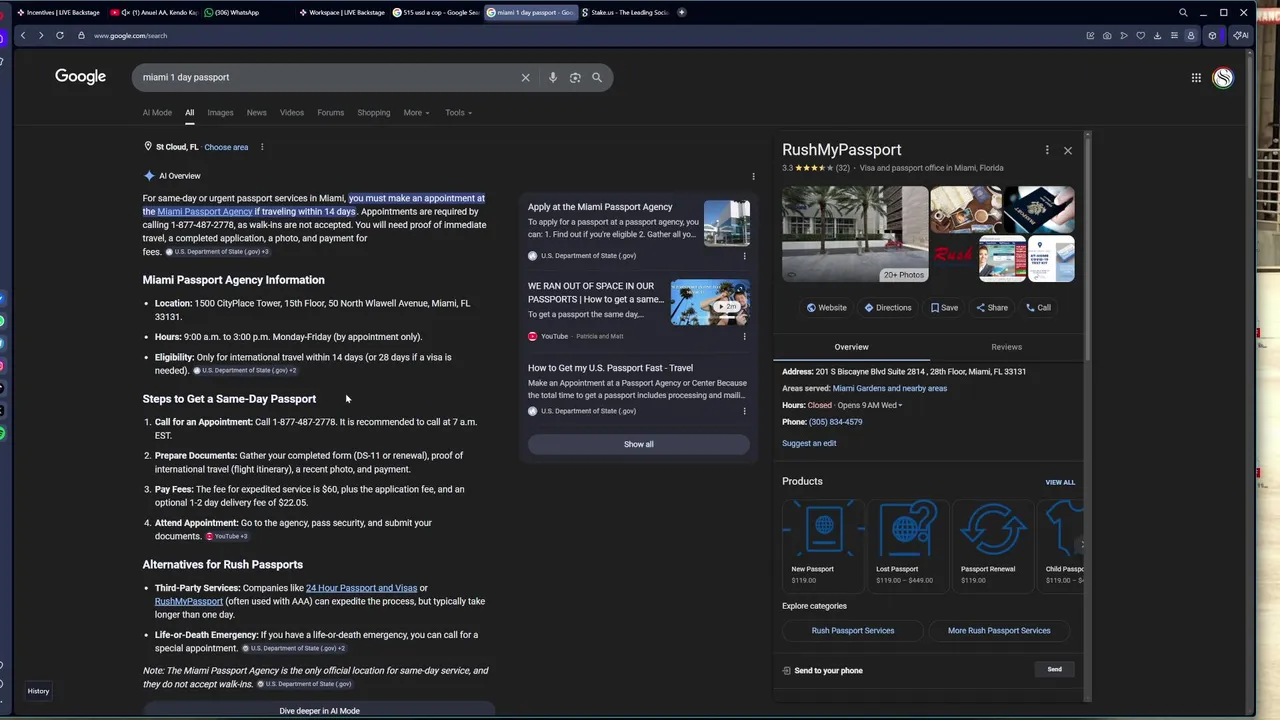Open RushMyPassport link in AI Overview
Viewport: 1280px width, 720px height.
tap(189, 601)
